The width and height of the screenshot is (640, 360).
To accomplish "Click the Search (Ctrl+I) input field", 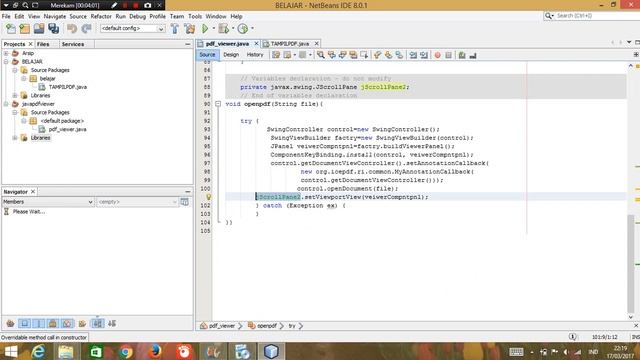I will [x=596, y=16].
